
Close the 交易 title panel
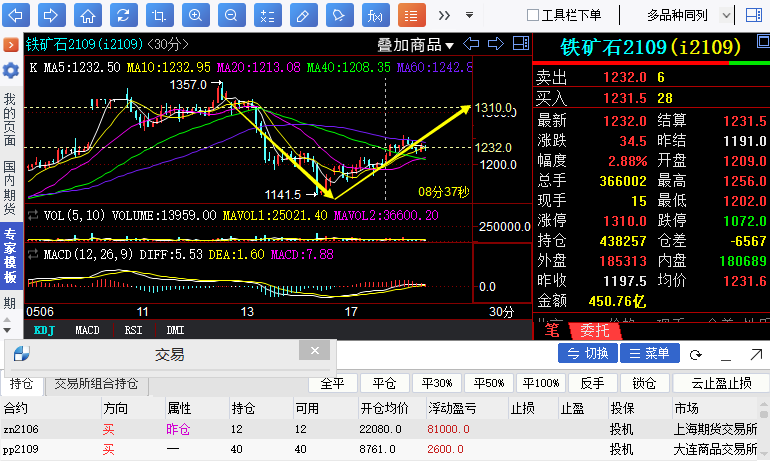coord(315,351)
